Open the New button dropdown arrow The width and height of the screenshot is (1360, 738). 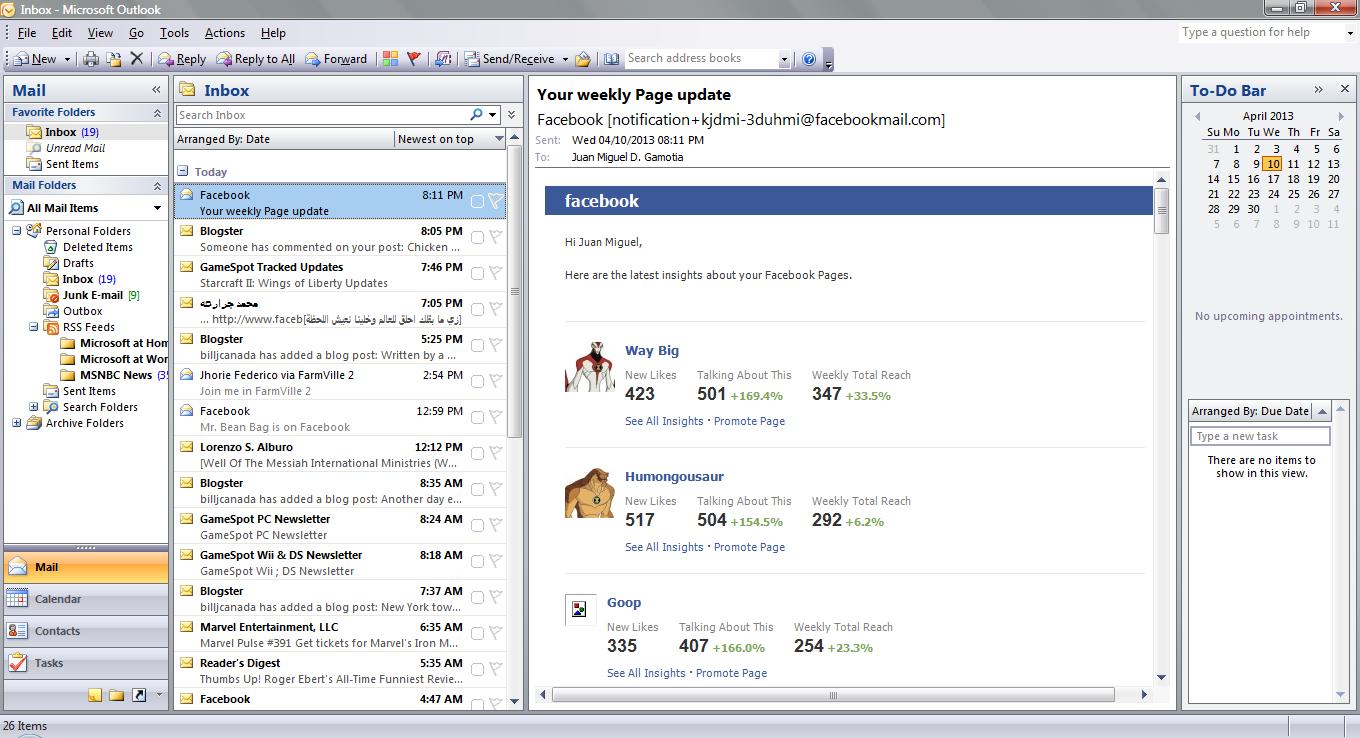click(x=67, y=59)
